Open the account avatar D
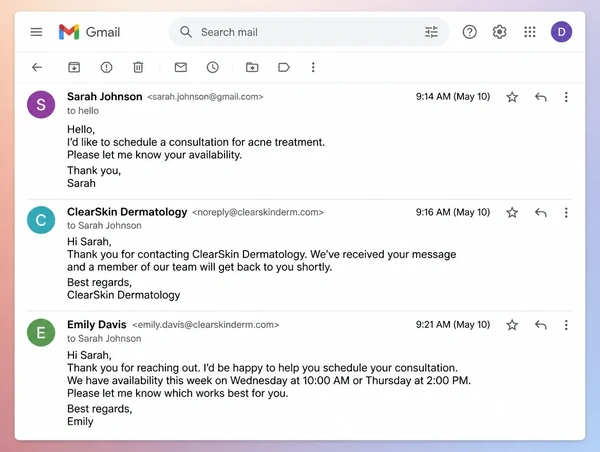Screen dimensions: 600x452 point(561,32)
